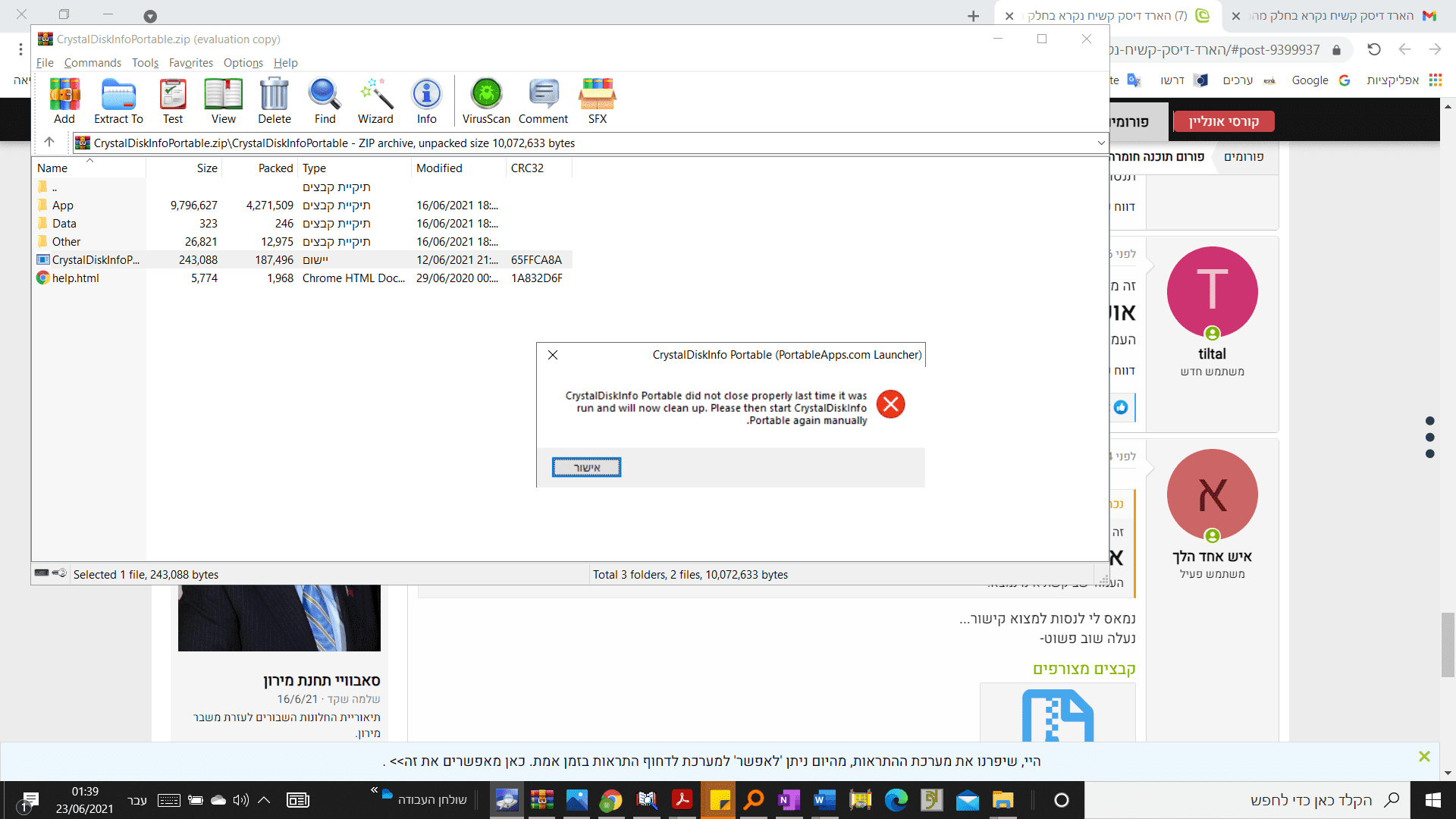Sort the file list by Name column
The height and width of the screenshot is (819, 1456).
click(52, 168)
